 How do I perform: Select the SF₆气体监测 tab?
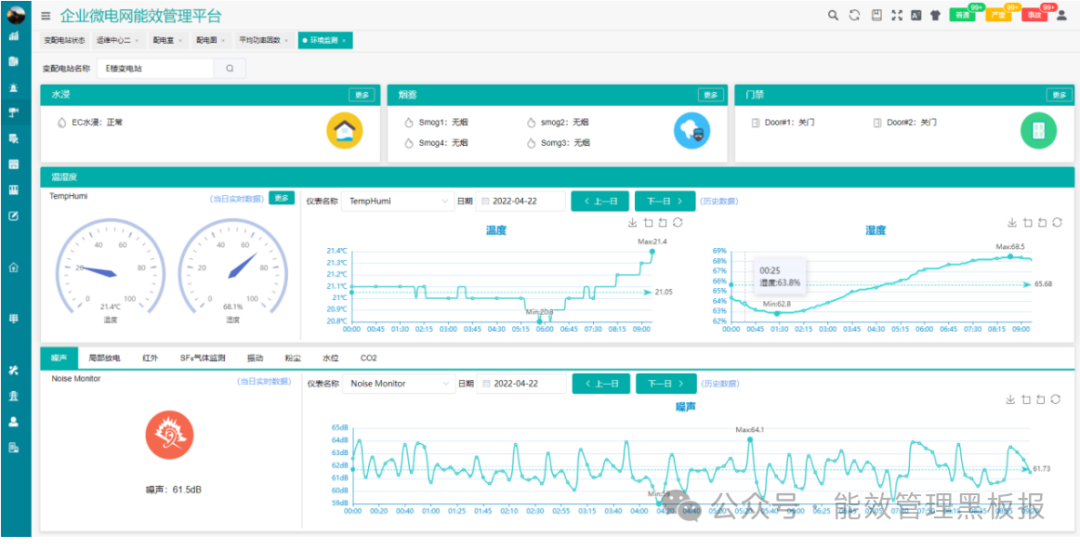click(203, 358)
